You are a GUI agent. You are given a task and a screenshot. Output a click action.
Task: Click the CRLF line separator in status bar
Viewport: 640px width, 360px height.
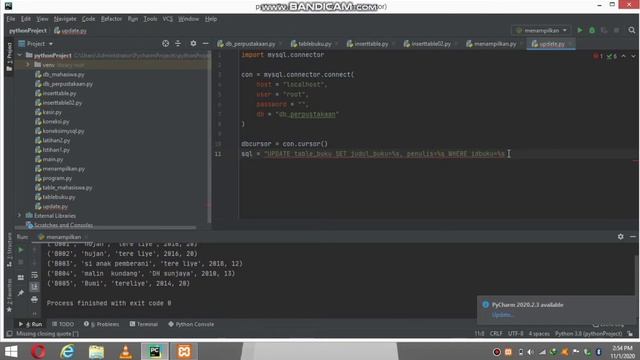[496, 333]
